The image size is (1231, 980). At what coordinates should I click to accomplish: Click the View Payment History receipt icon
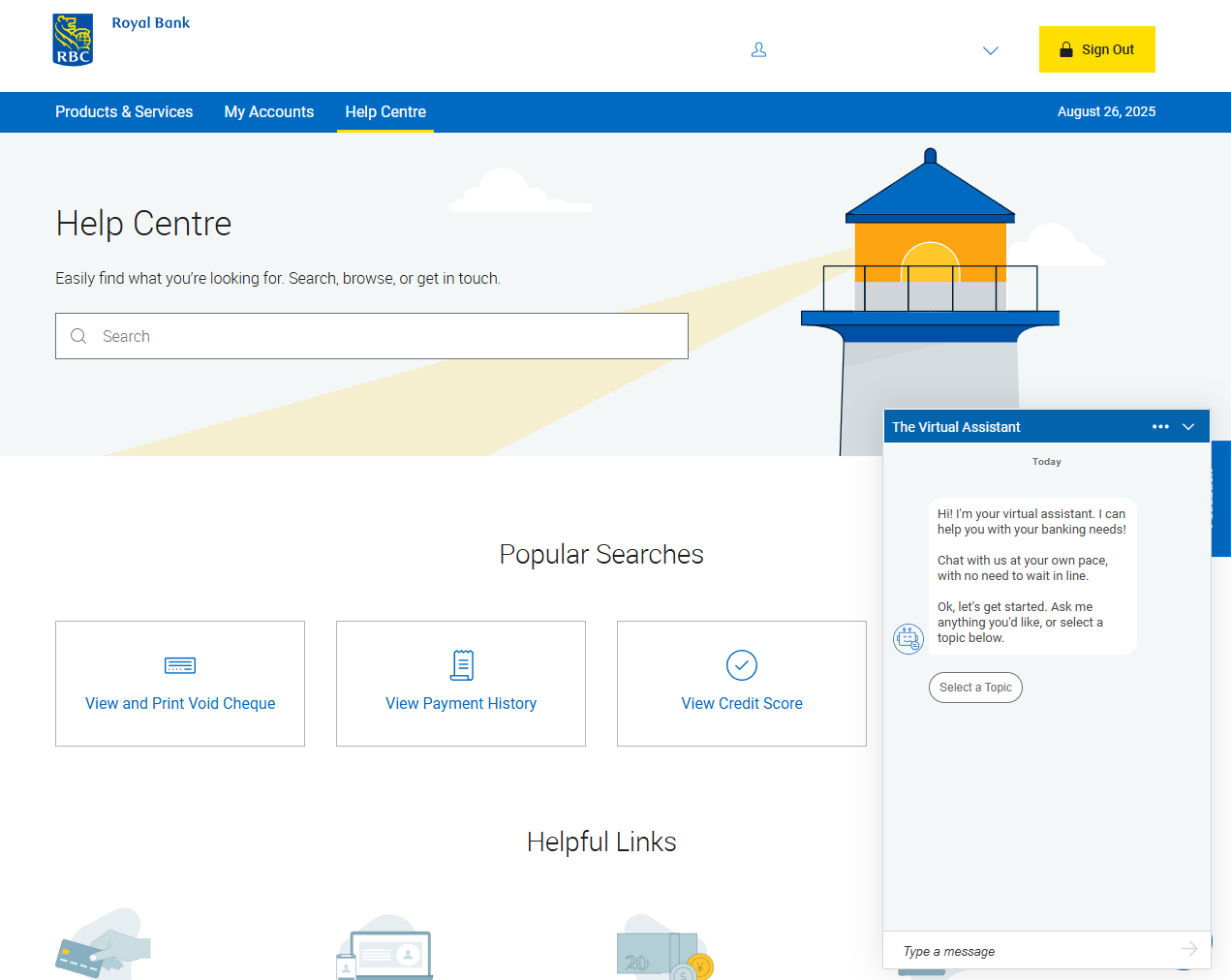point(461,664)
